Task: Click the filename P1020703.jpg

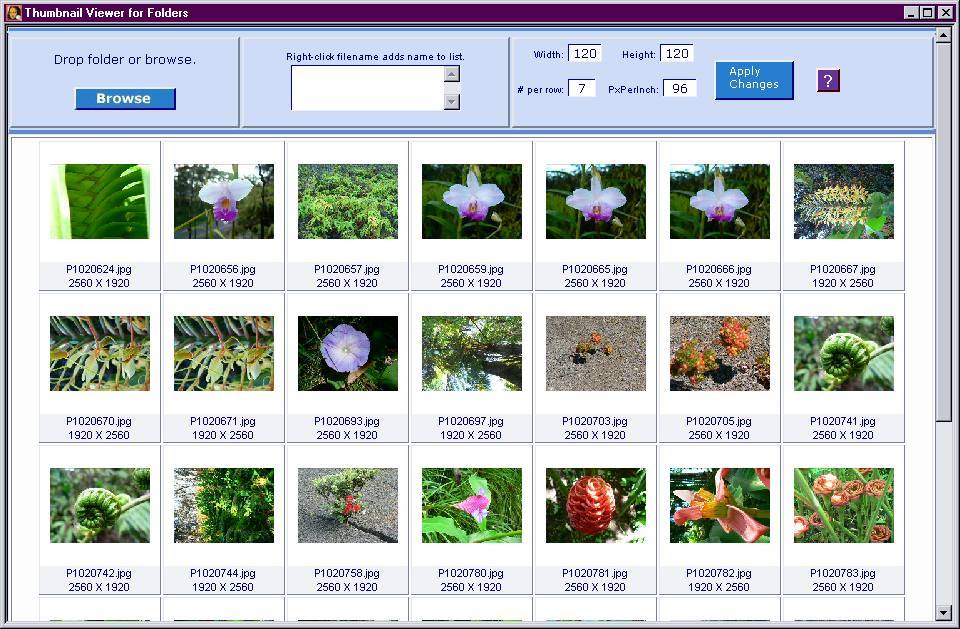Action: click(595, 421)
